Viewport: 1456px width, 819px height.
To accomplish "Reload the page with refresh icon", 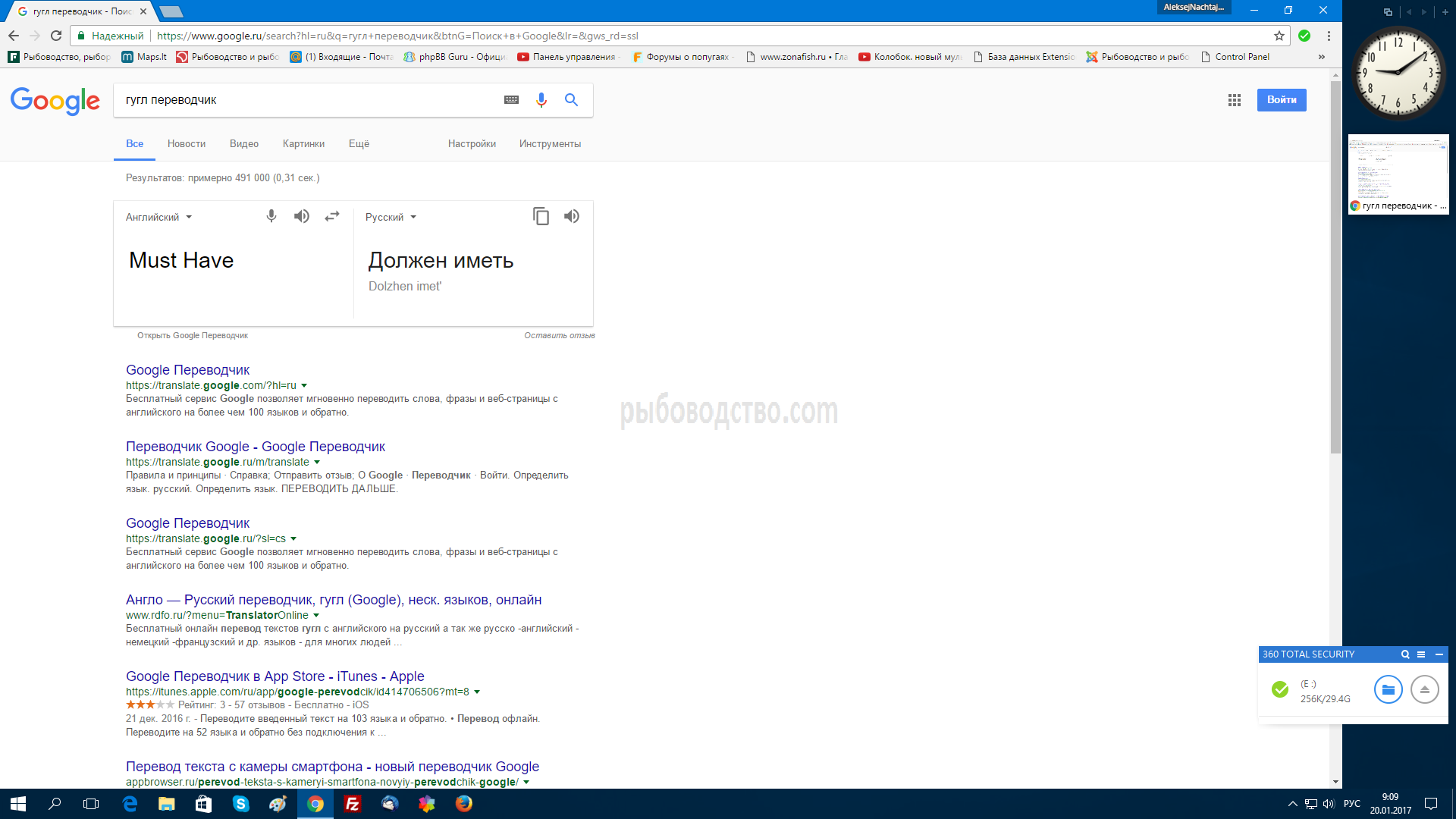I will point(56,36).
